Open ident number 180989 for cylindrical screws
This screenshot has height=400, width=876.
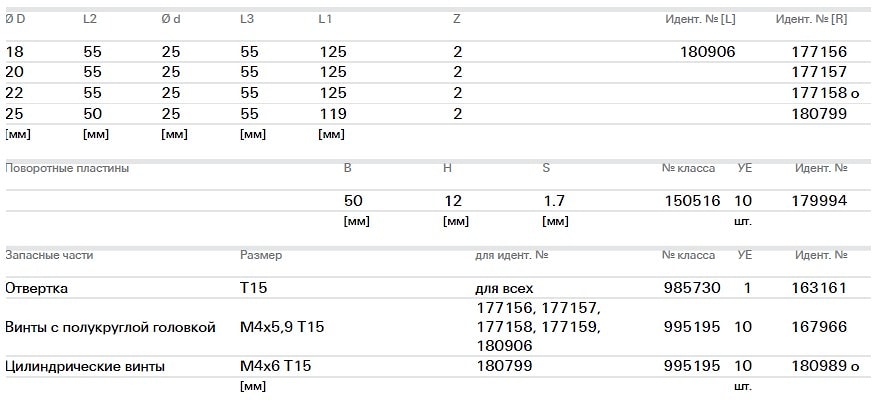tap(818, 367)
